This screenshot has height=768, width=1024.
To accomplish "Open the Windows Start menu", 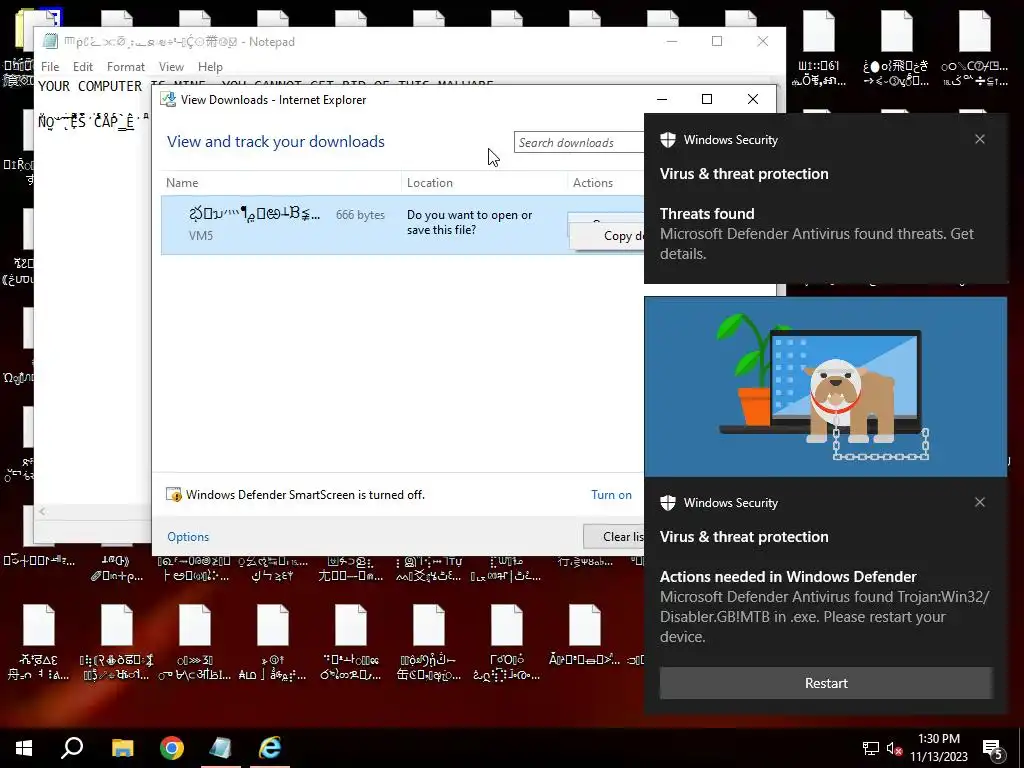I will 24,748.
